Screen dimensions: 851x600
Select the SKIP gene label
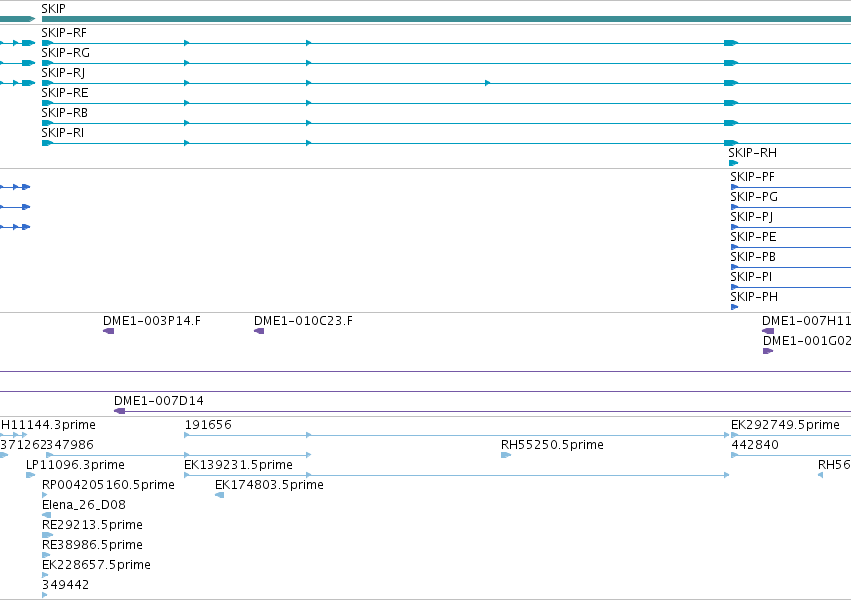[53, 9]
